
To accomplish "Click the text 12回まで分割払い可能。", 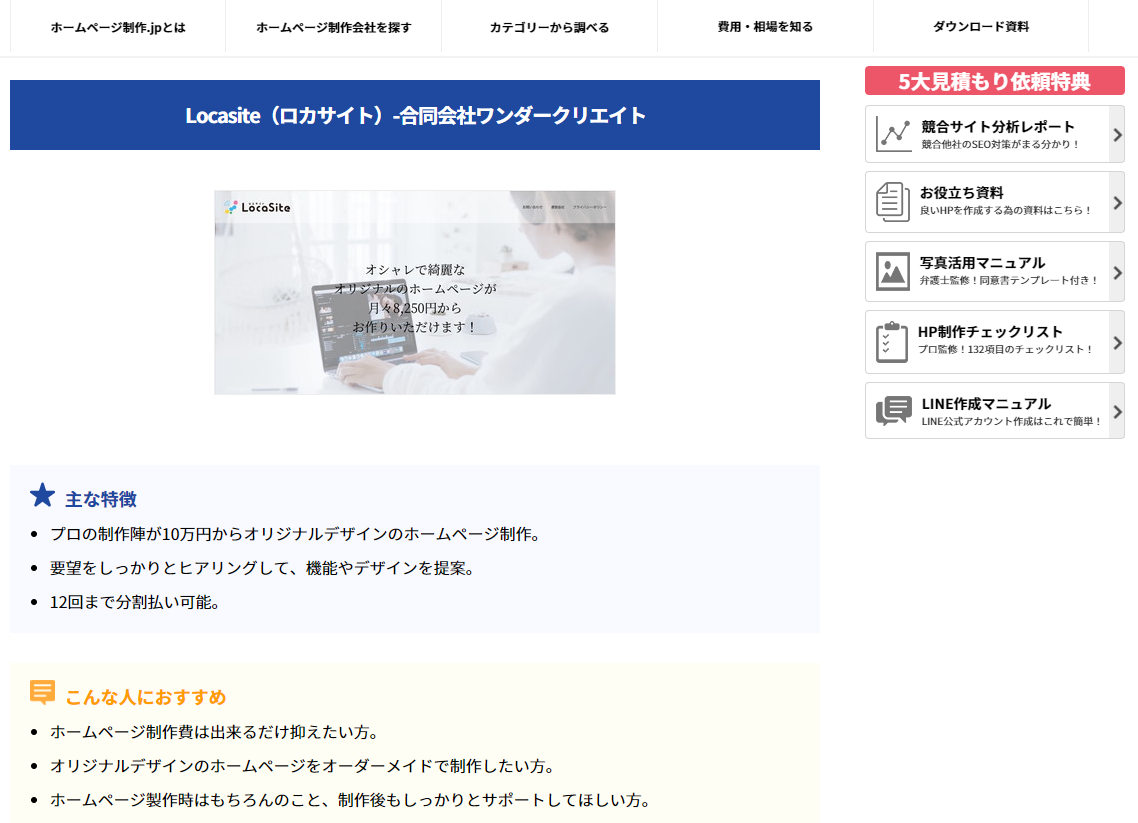I will pyautogui.click(x=135, y=602).
